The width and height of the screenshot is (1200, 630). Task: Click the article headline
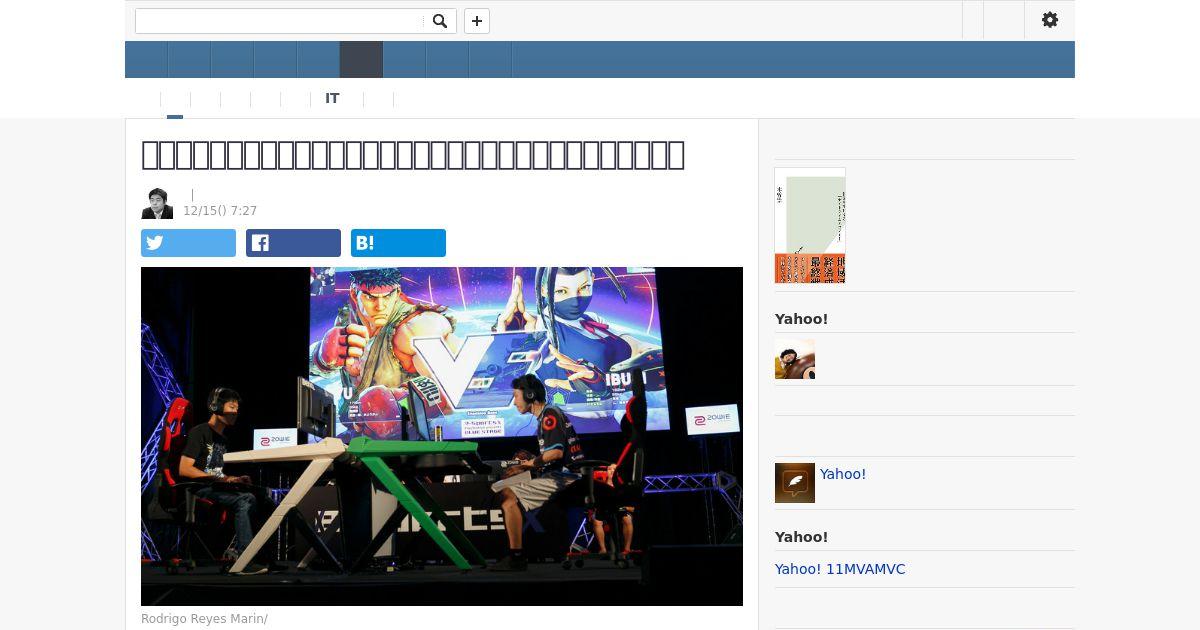[x=413, y=154]
